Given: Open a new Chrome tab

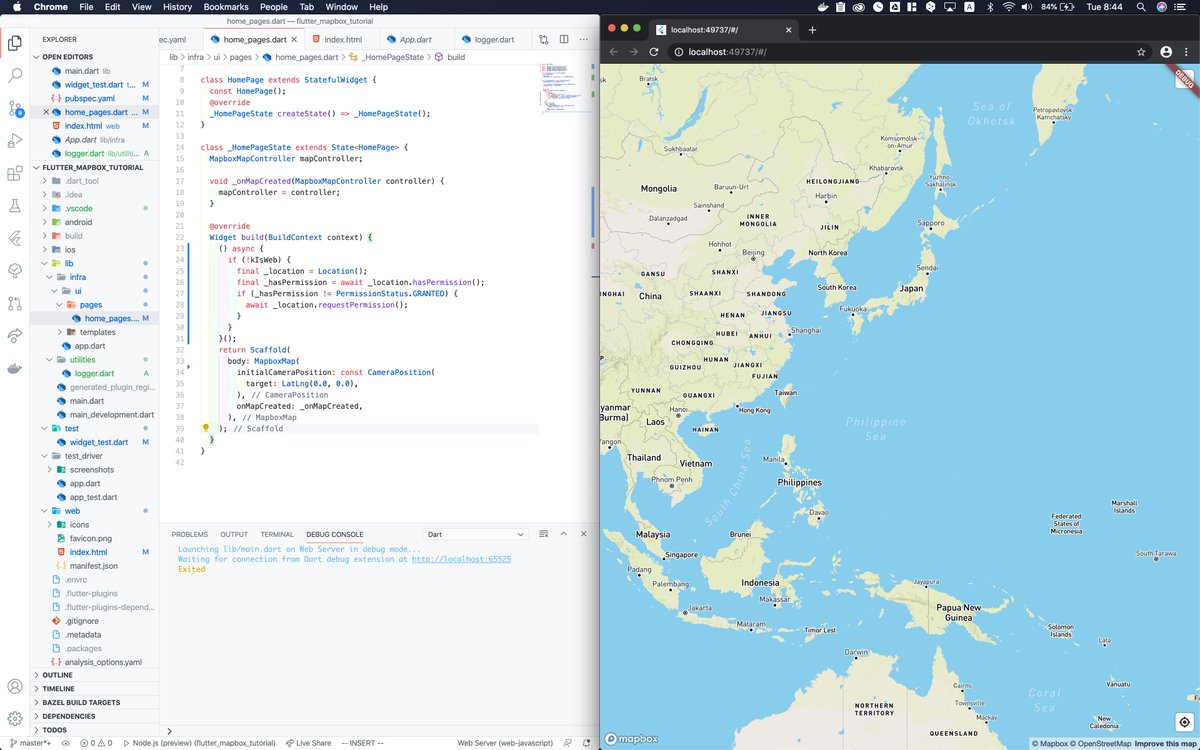Looking at the screenshot, I should click(x=812, y=30).
